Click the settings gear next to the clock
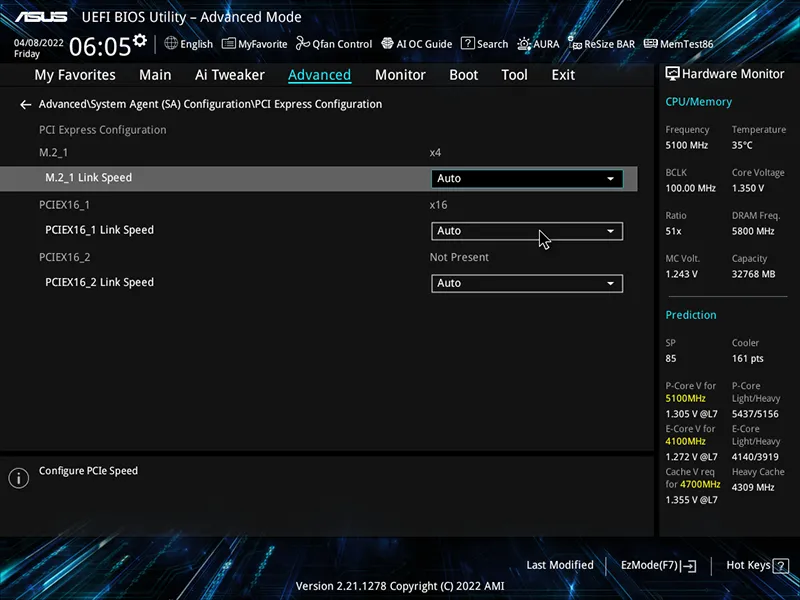Viewport: 800px width, 600px height. click(x=140, y=40)
